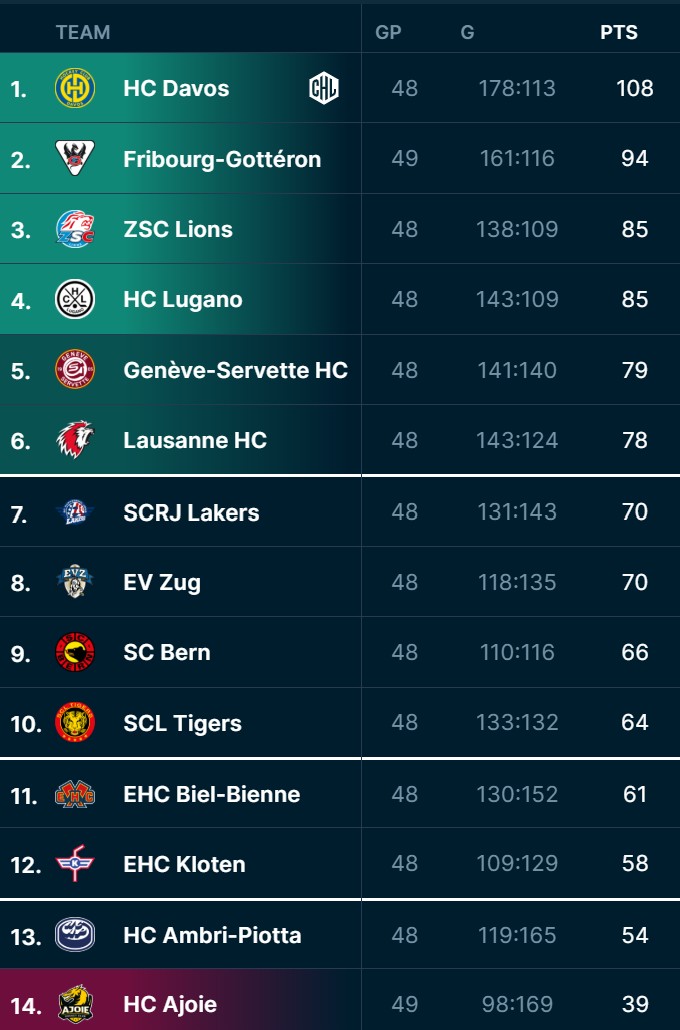Viewport: 680px width, 1030px height.
Task: Click the EV Zug team logo
Action: [75, 582]
